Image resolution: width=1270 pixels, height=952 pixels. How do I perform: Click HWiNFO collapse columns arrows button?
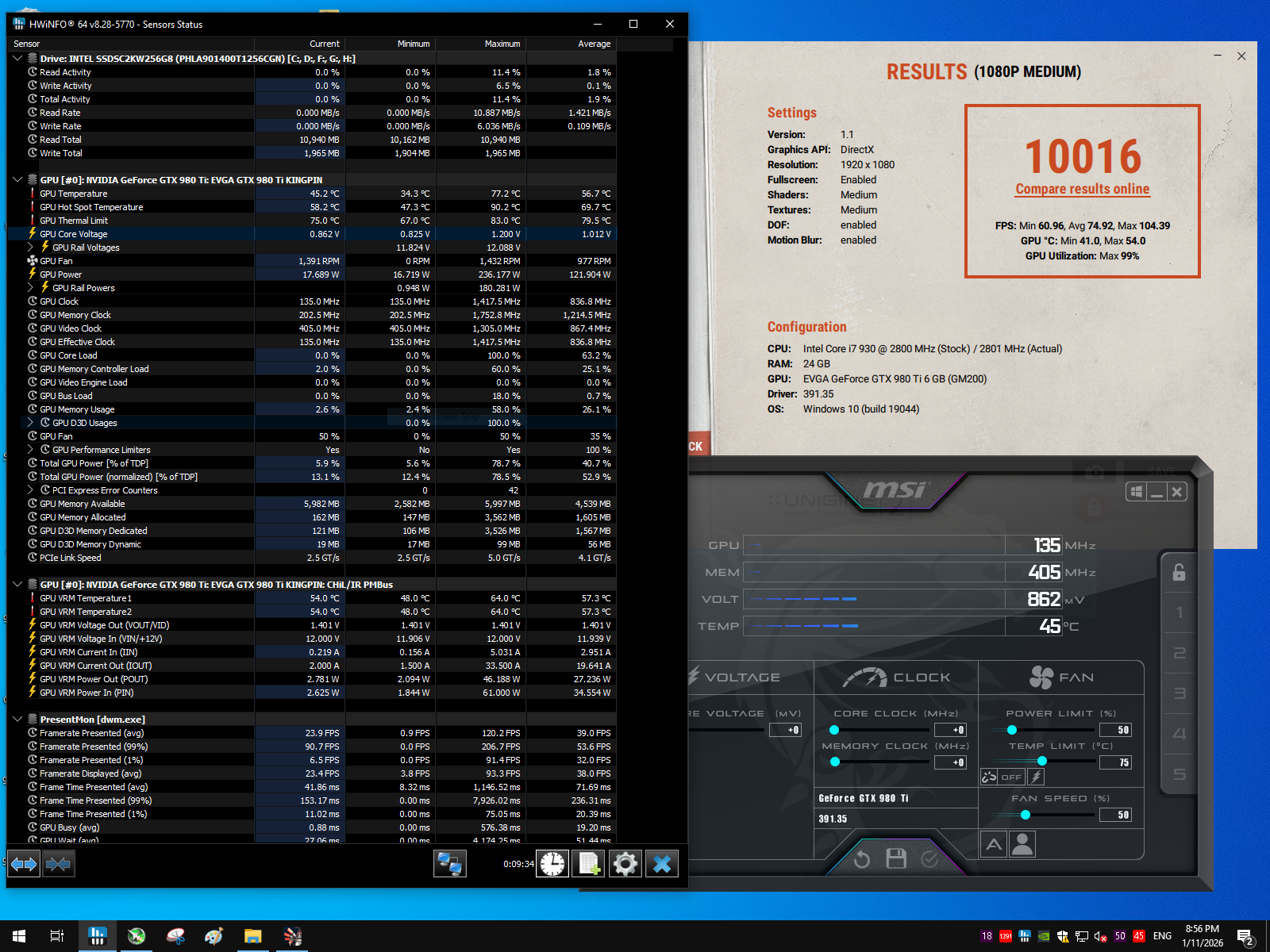58,864
